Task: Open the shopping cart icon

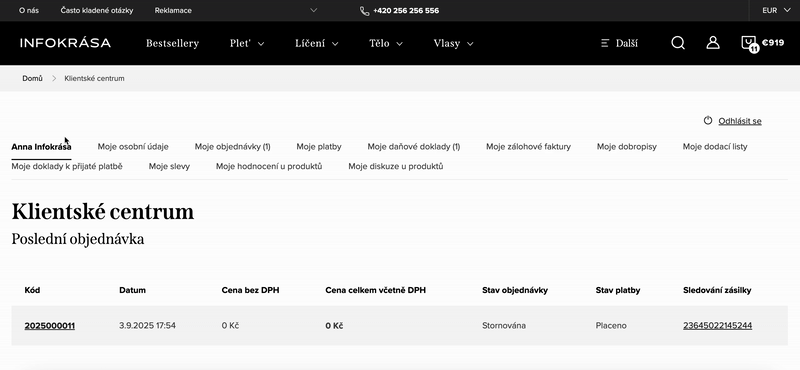Action: tap(749, 44)
